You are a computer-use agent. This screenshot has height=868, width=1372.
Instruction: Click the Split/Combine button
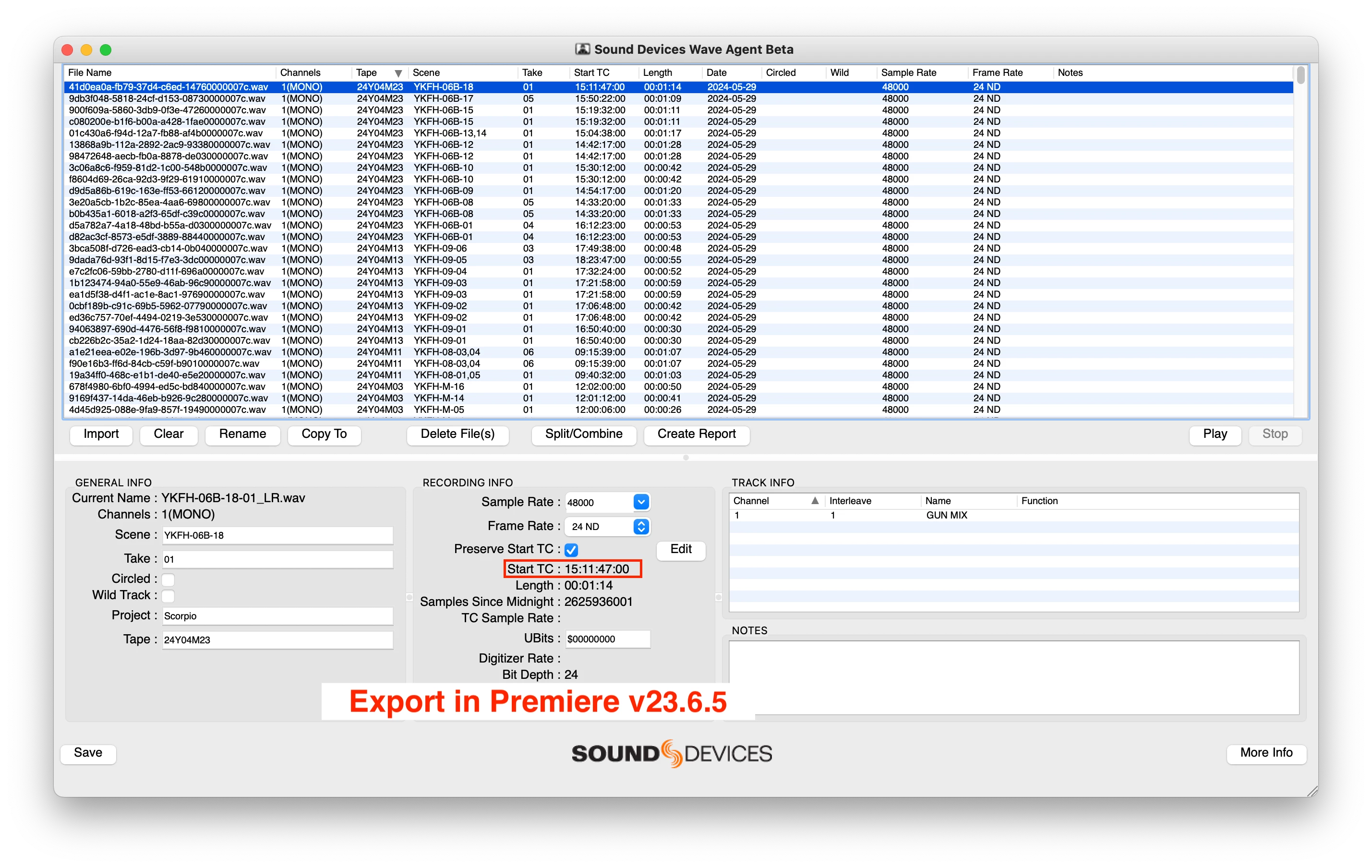click(x=583, y=434)
